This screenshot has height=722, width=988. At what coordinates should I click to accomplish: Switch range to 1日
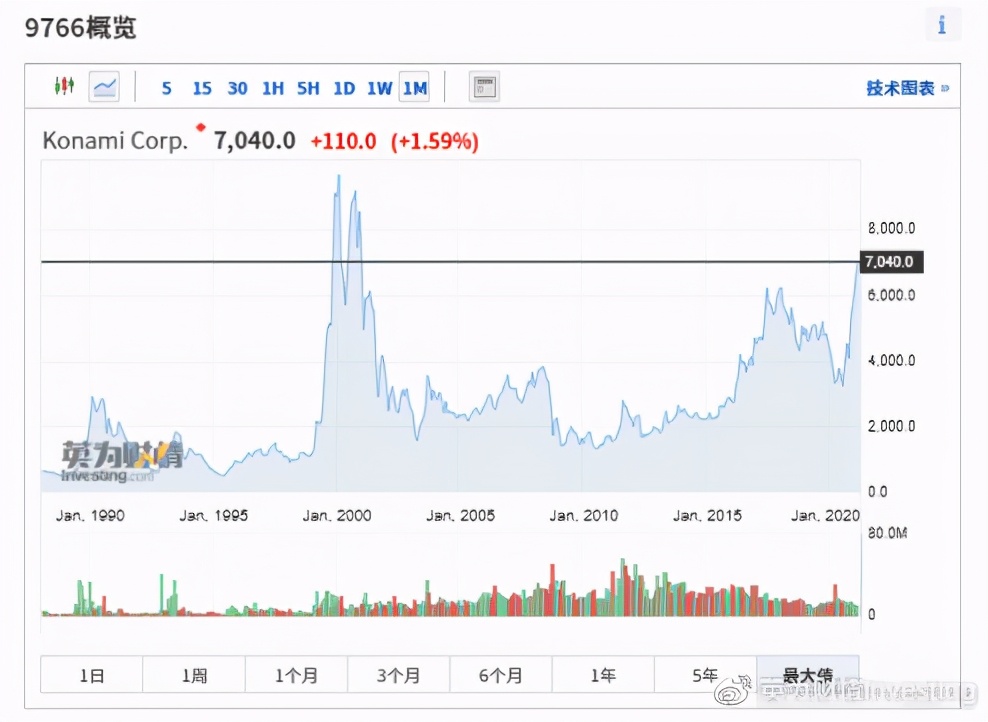pos(91,675)
